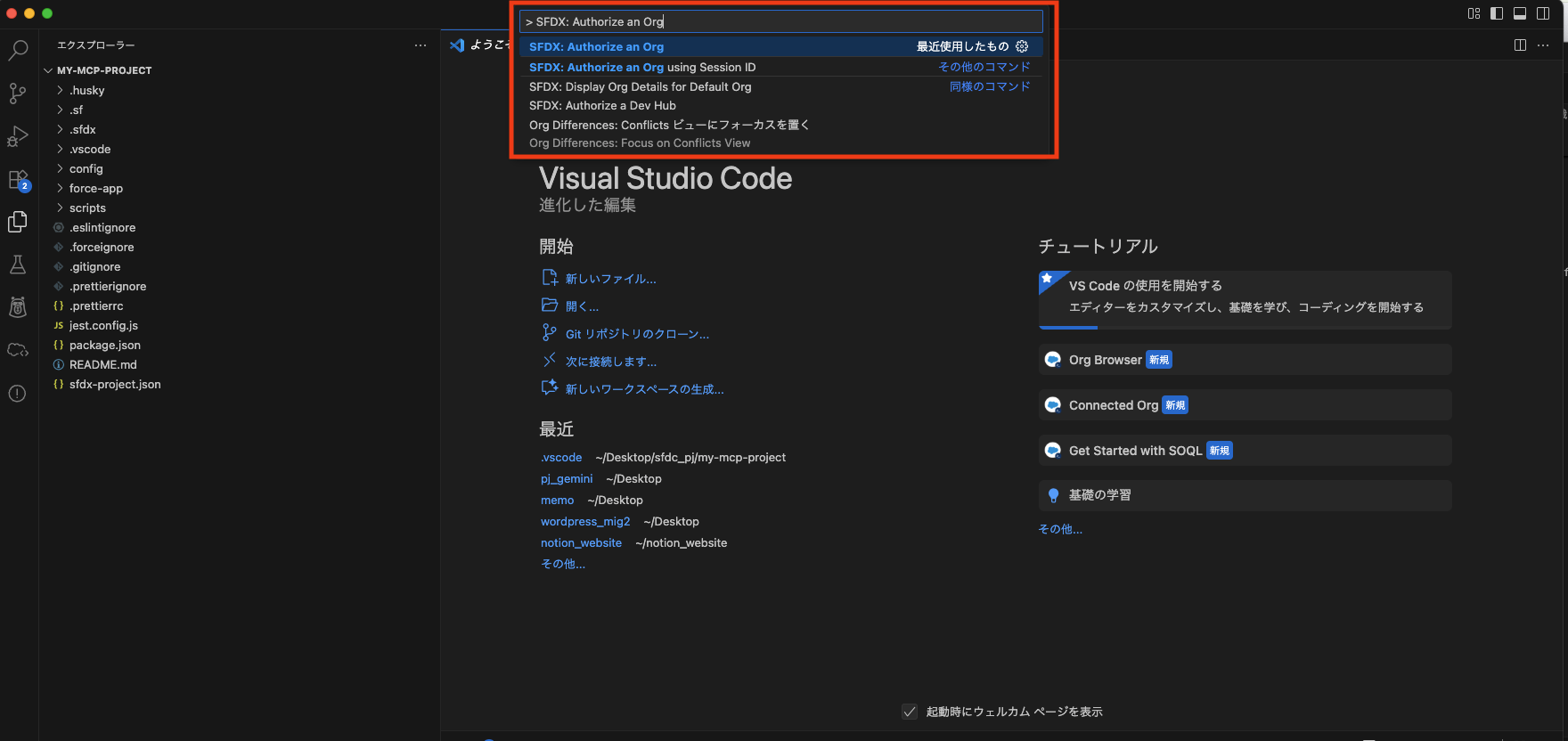Open the Search view in activity bar
Screen dimensions: 1568x741
tap(18, 50)
